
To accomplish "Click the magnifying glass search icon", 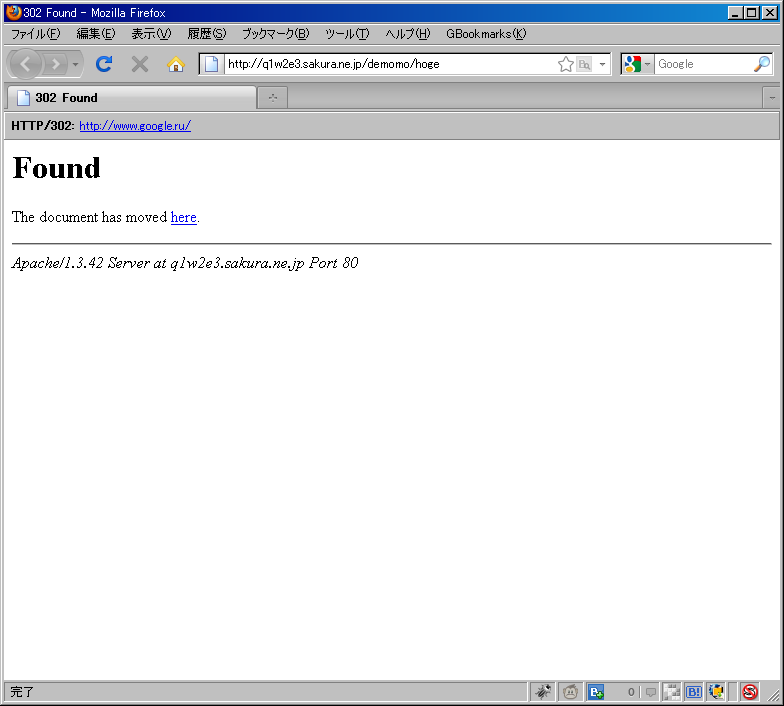I will coord(762,64).
